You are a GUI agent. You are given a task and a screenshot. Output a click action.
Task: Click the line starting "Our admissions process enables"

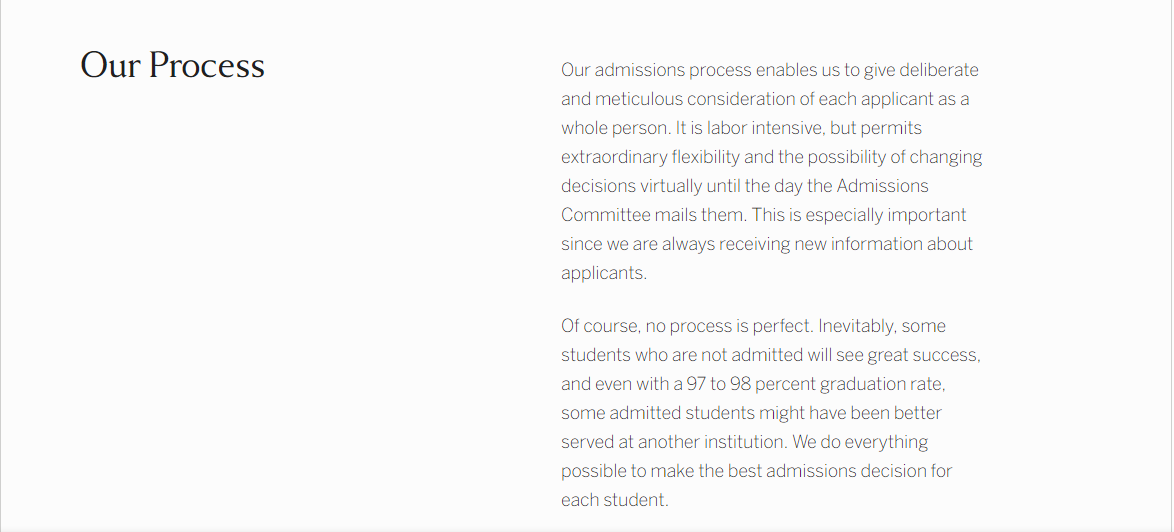click(x=770, y=70)
